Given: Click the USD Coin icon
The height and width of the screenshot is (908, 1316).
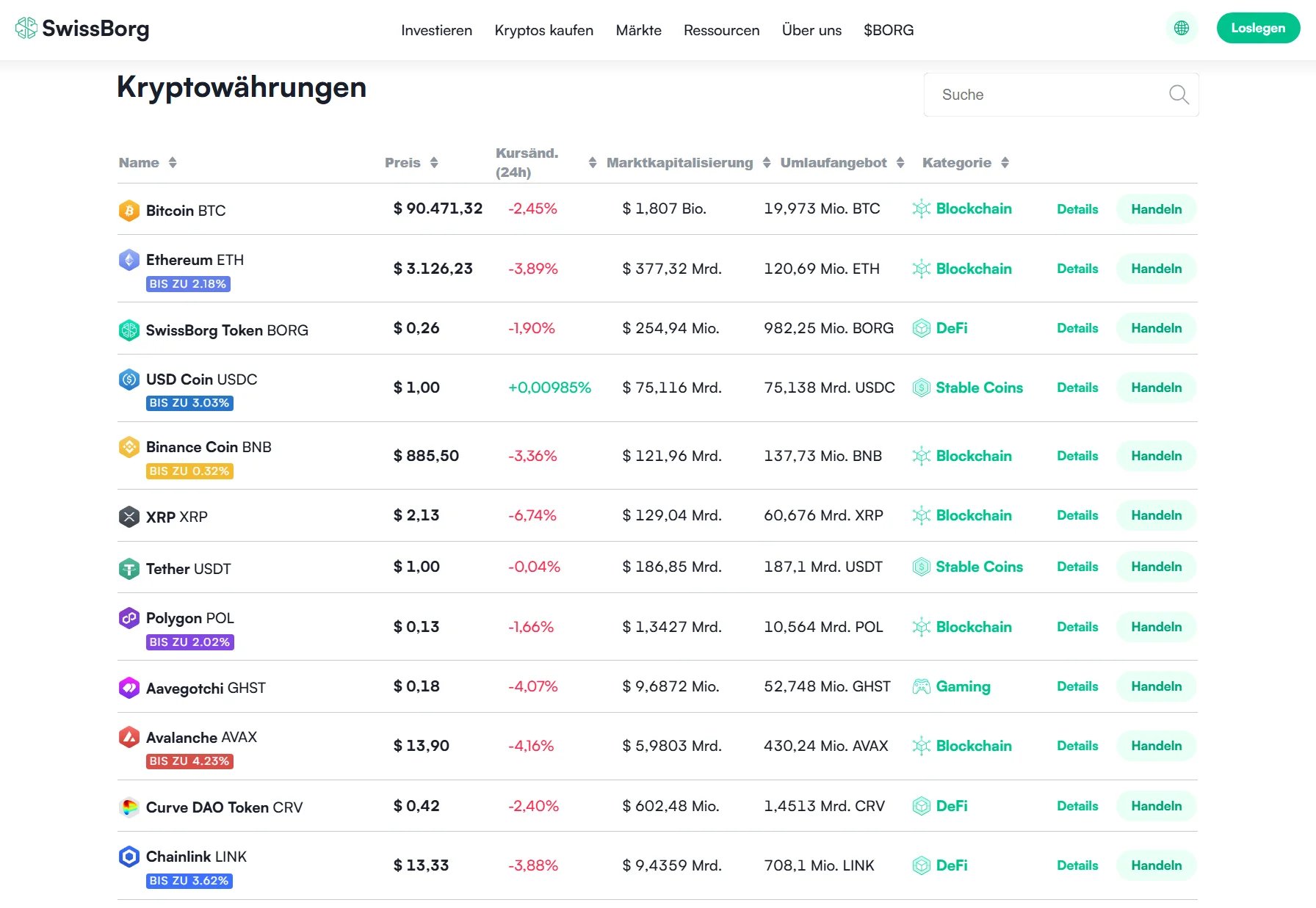Looking at the screenshot, I should click(x=129, y=379).
